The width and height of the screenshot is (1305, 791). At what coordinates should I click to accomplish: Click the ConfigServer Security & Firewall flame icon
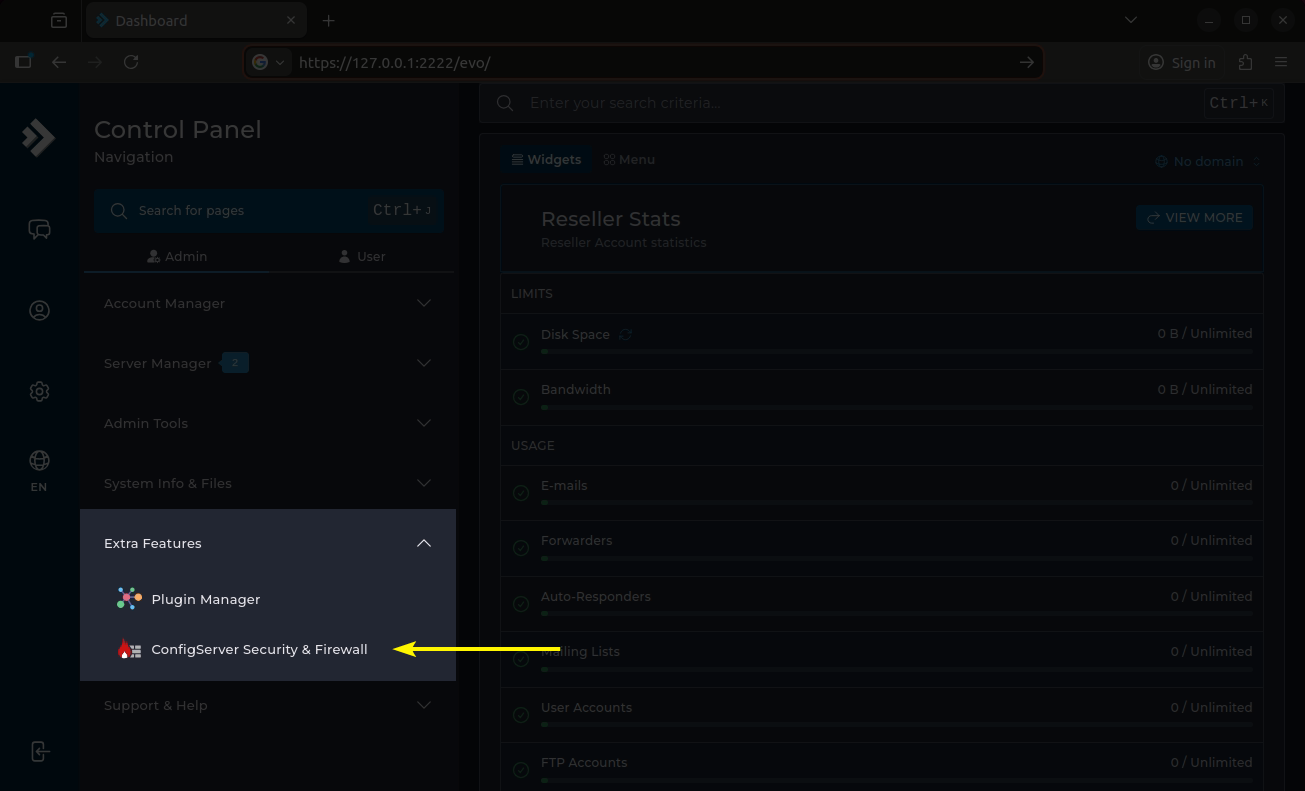pos(128,648)
